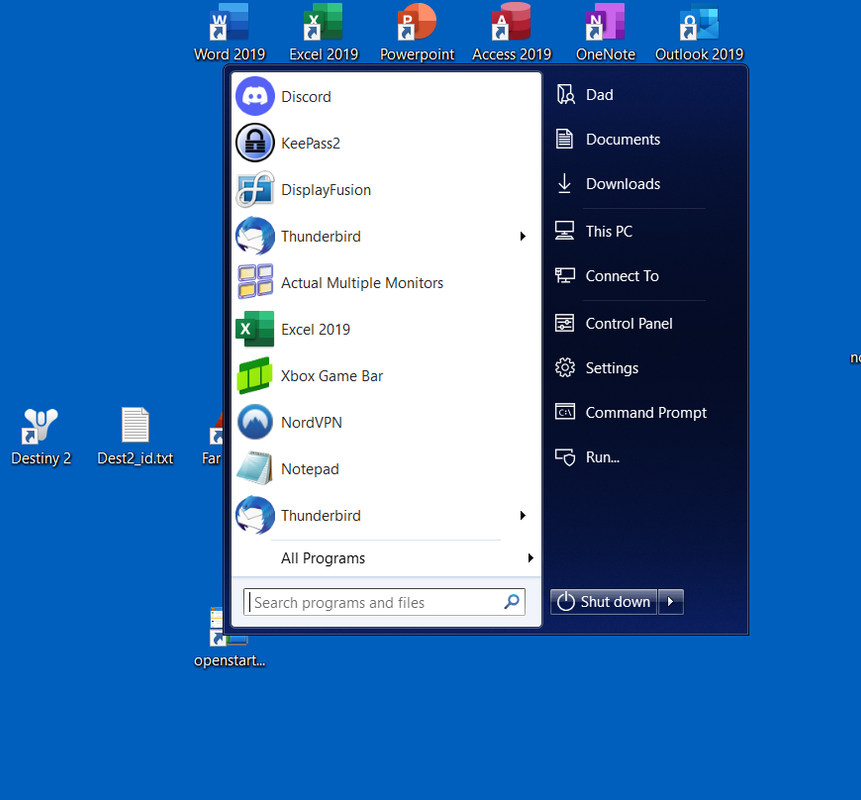Click the "KeePass2" program name
Viewport: 861px width, 800px height.
coord(310,143)
